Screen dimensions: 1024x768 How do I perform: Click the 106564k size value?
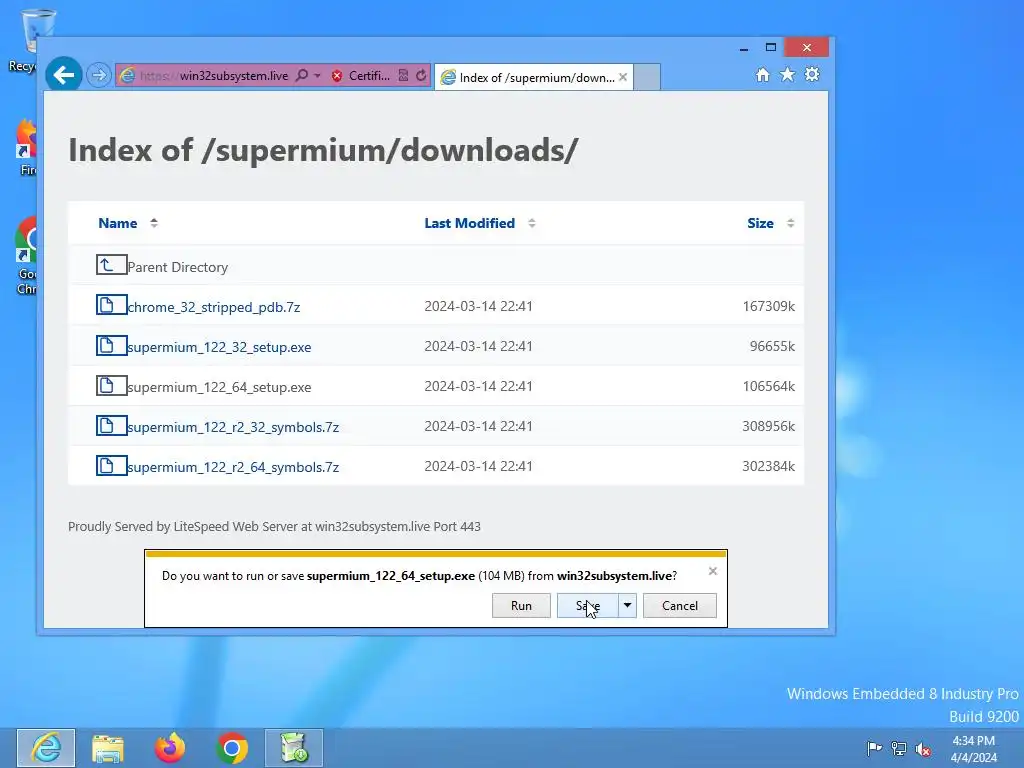click(x=769, y=386)
